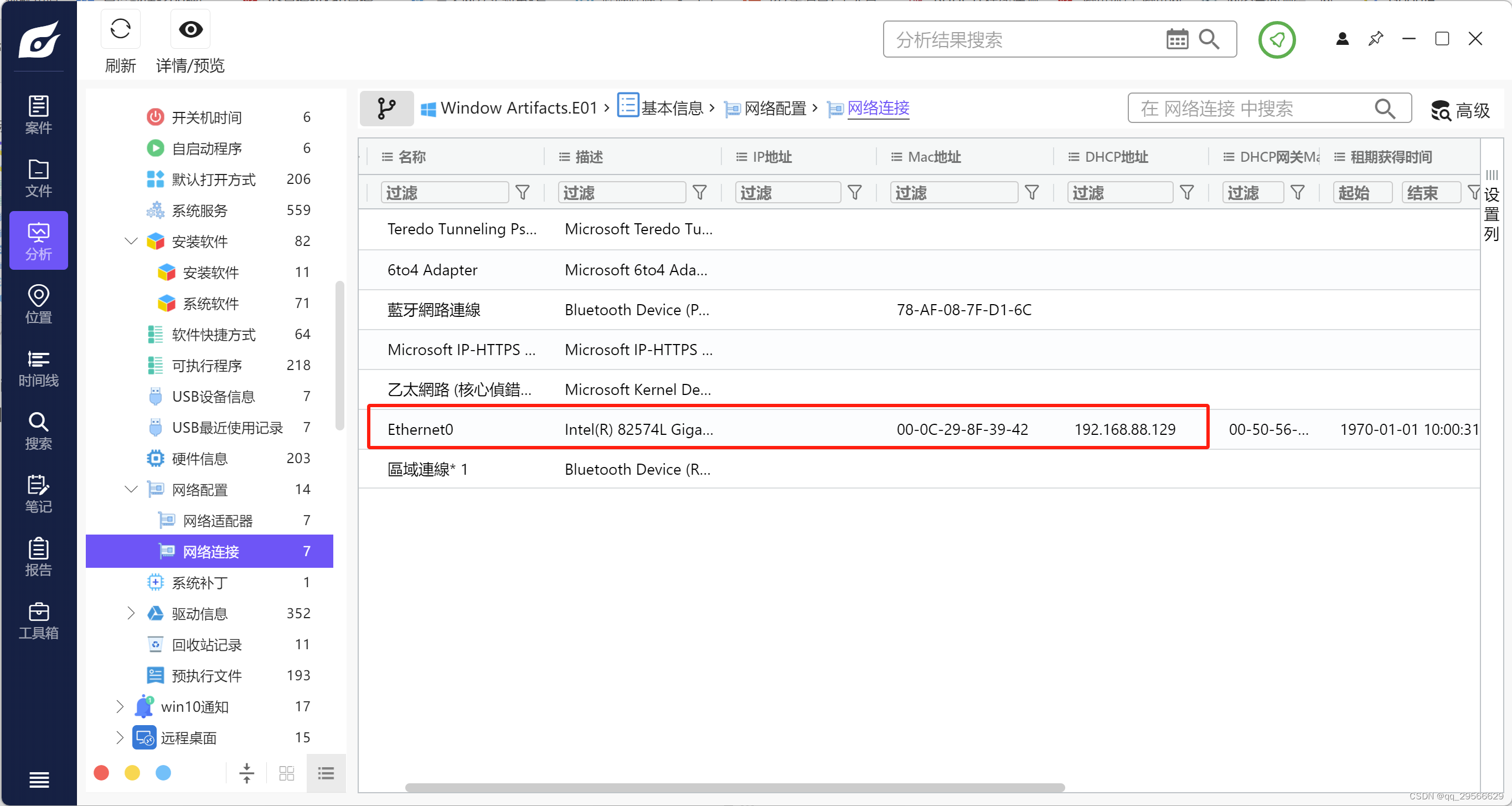The height and width of the screenshot is (806, 1512).
Task: Click 基本信息 breadcrumb
Action: (x=660, y=107)
